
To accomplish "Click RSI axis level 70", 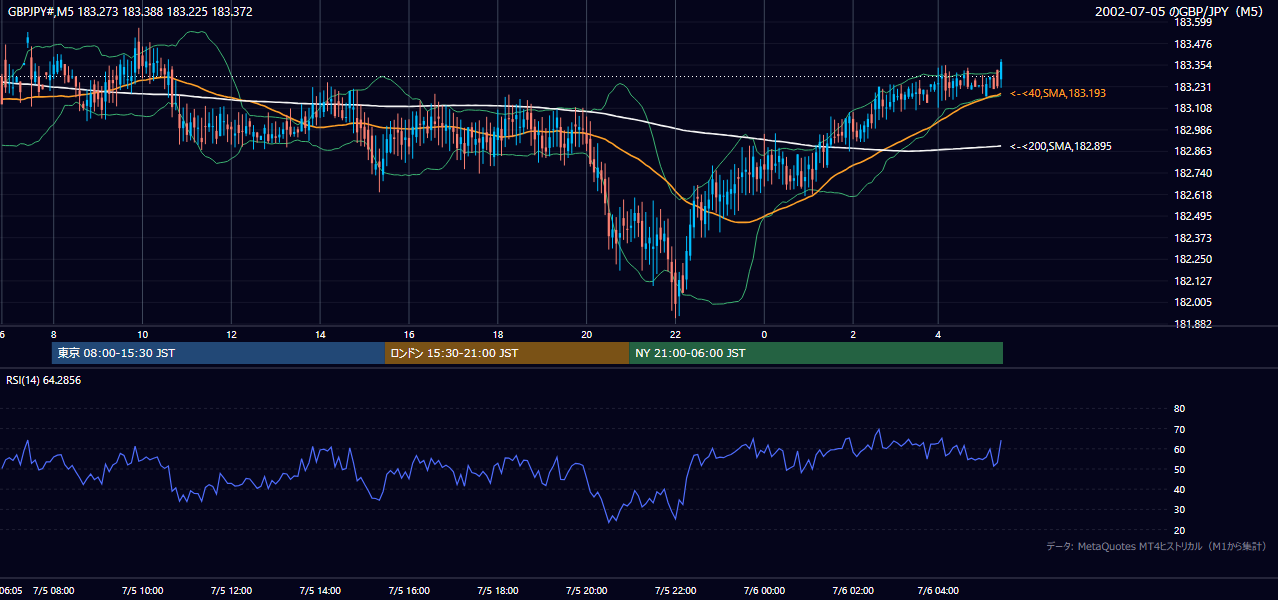I will [1179, 429].
